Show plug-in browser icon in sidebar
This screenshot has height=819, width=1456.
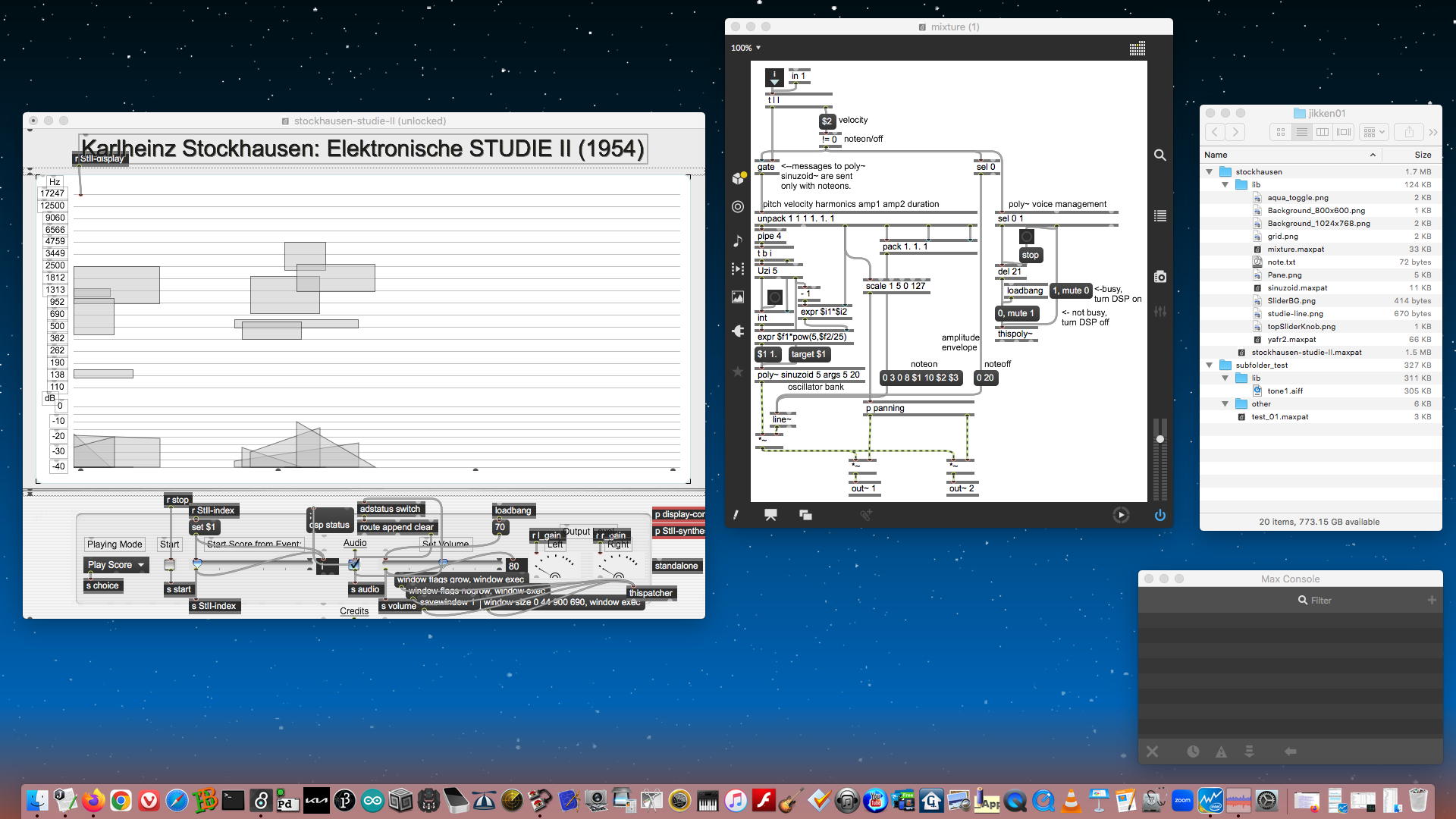pyautogui.click(x=738, y=331)
